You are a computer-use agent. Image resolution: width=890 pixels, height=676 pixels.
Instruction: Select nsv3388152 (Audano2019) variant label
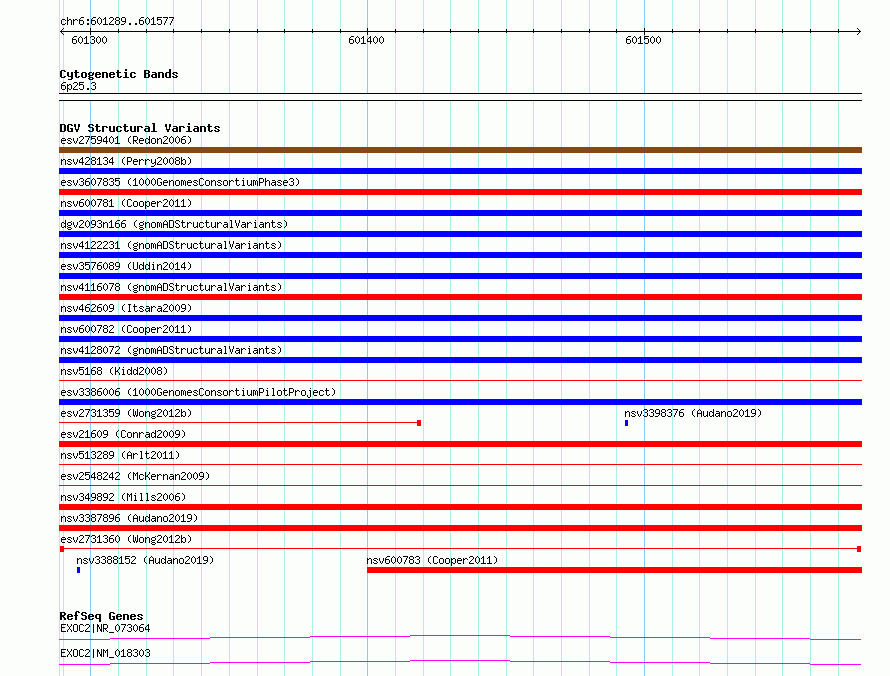click(x=145, y=560)
